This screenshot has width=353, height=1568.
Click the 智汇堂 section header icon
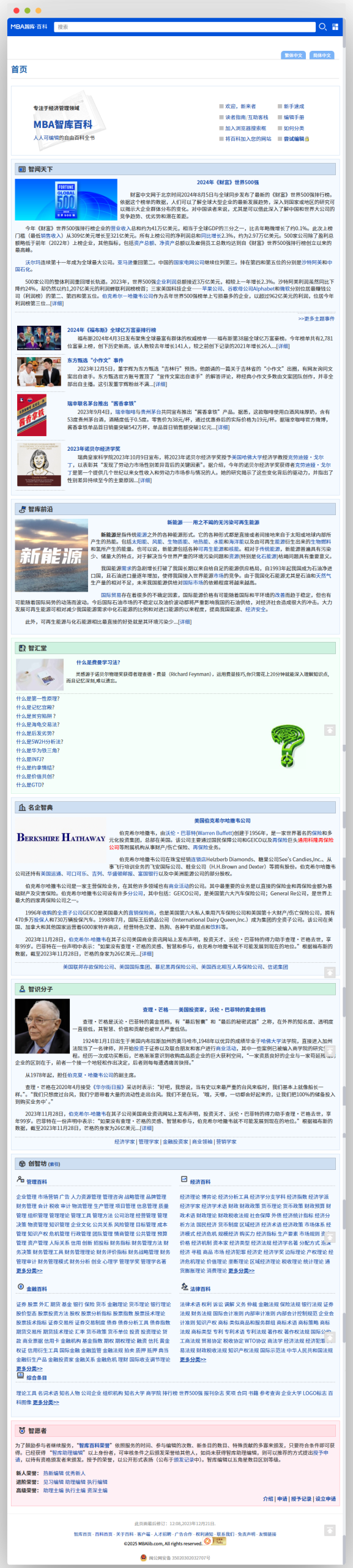[x=22, y=648]
